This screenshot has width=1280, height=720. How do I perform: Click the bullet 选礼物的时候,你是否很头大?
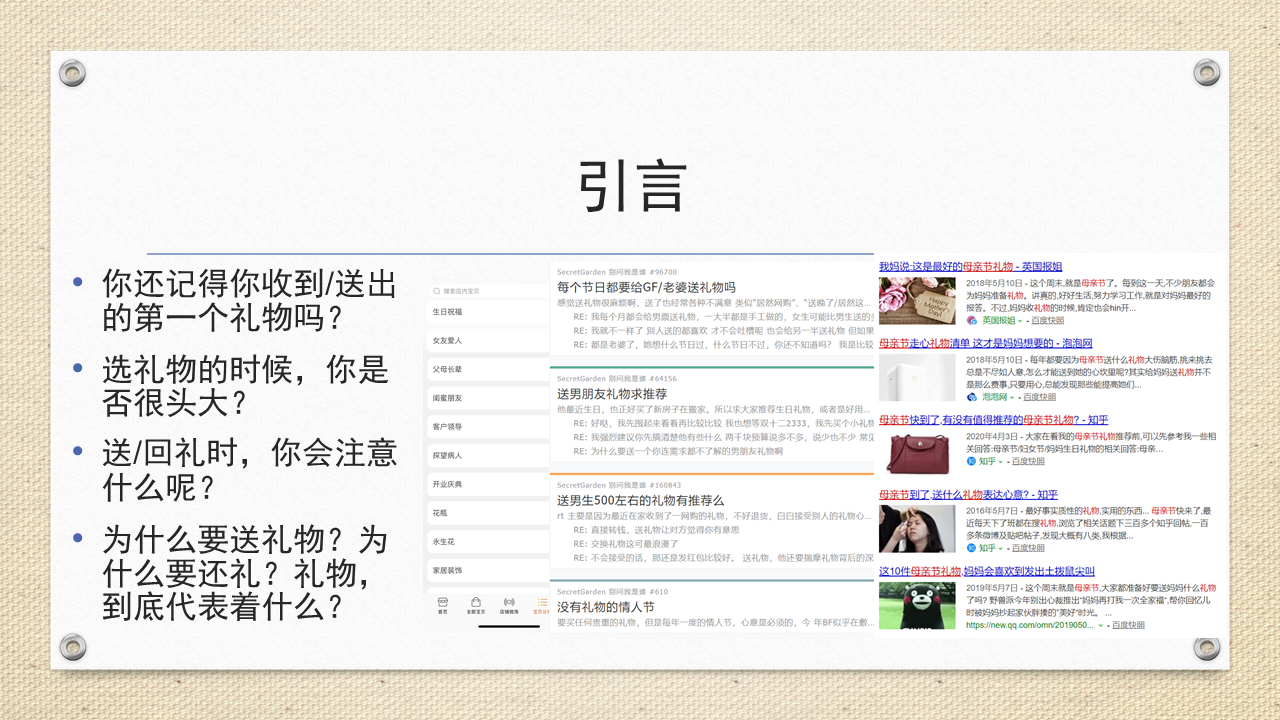tap(245, 387)
